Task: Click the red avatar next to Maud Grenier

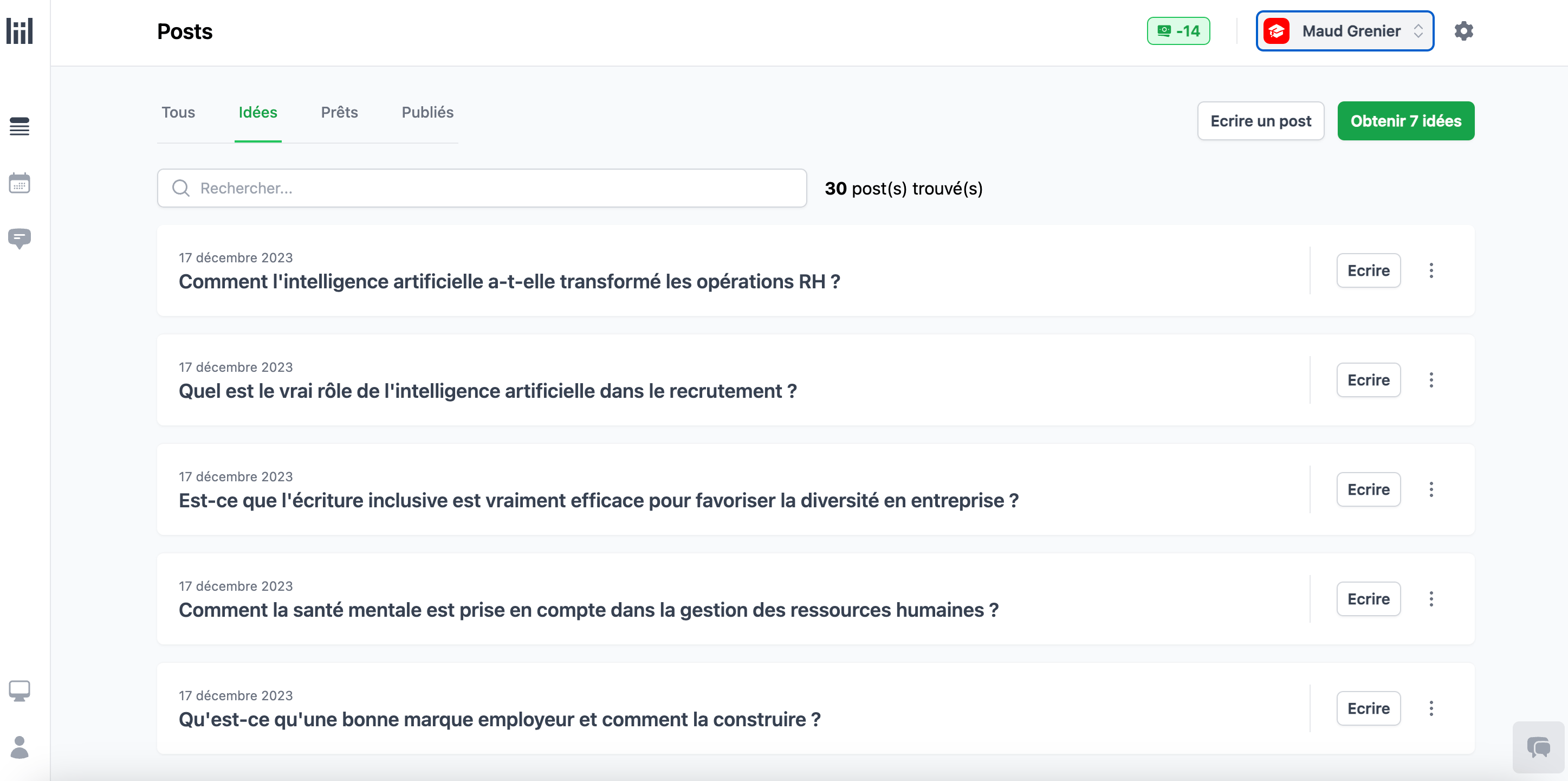Action: click(x=1277, y=31)
